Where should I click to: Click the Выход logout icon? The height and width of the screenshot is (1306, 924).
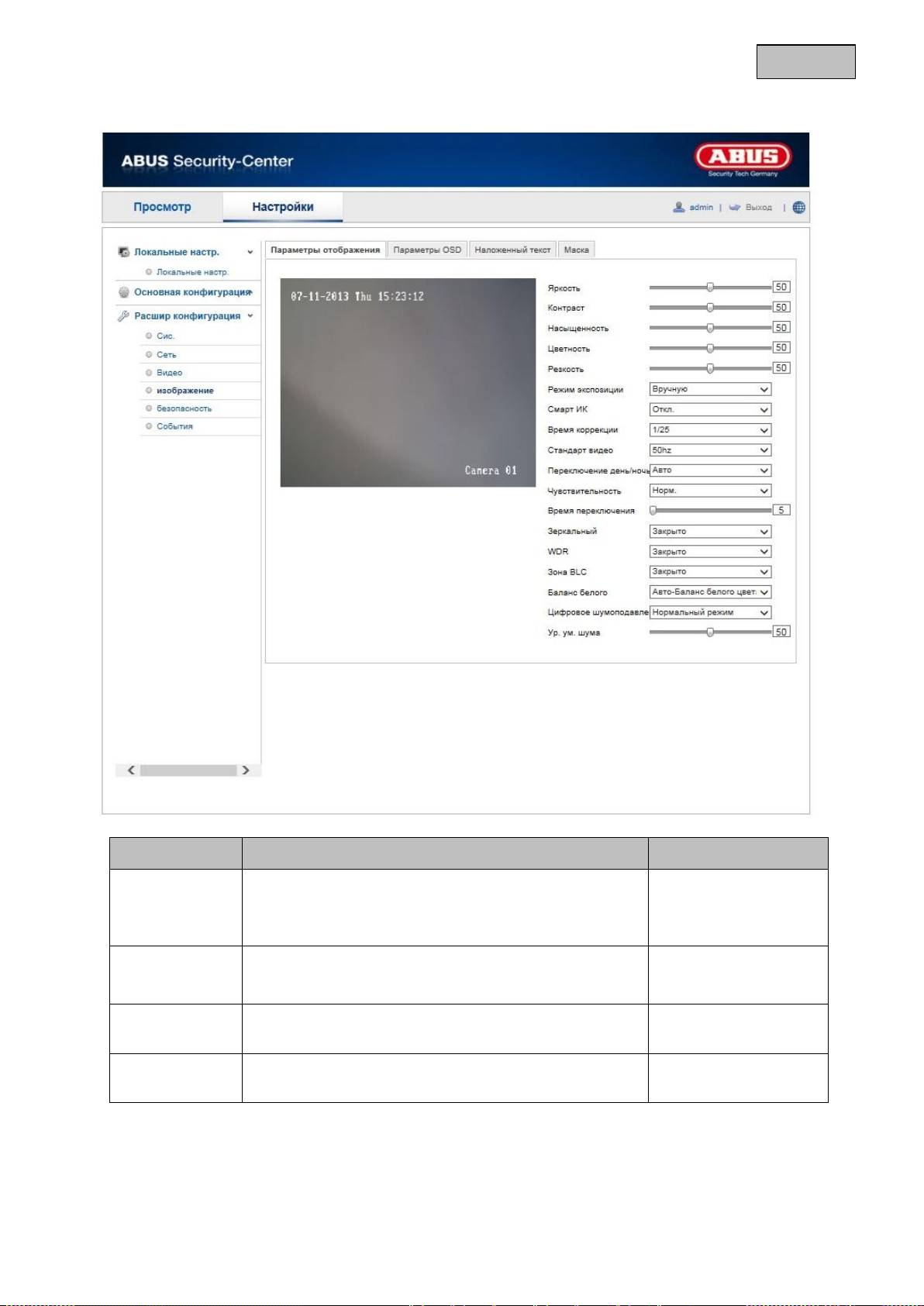[734, 208]
